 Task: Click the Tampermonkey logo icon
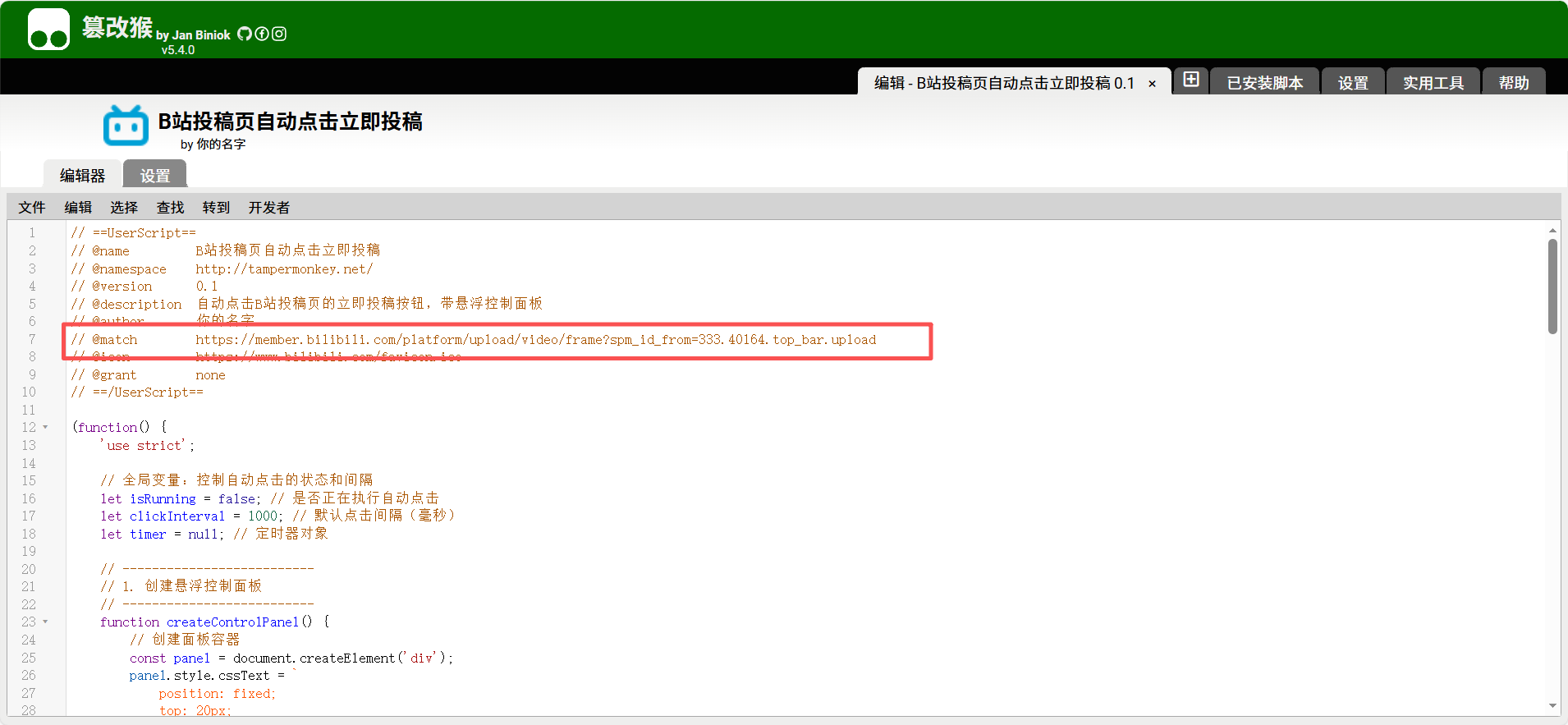48,30
